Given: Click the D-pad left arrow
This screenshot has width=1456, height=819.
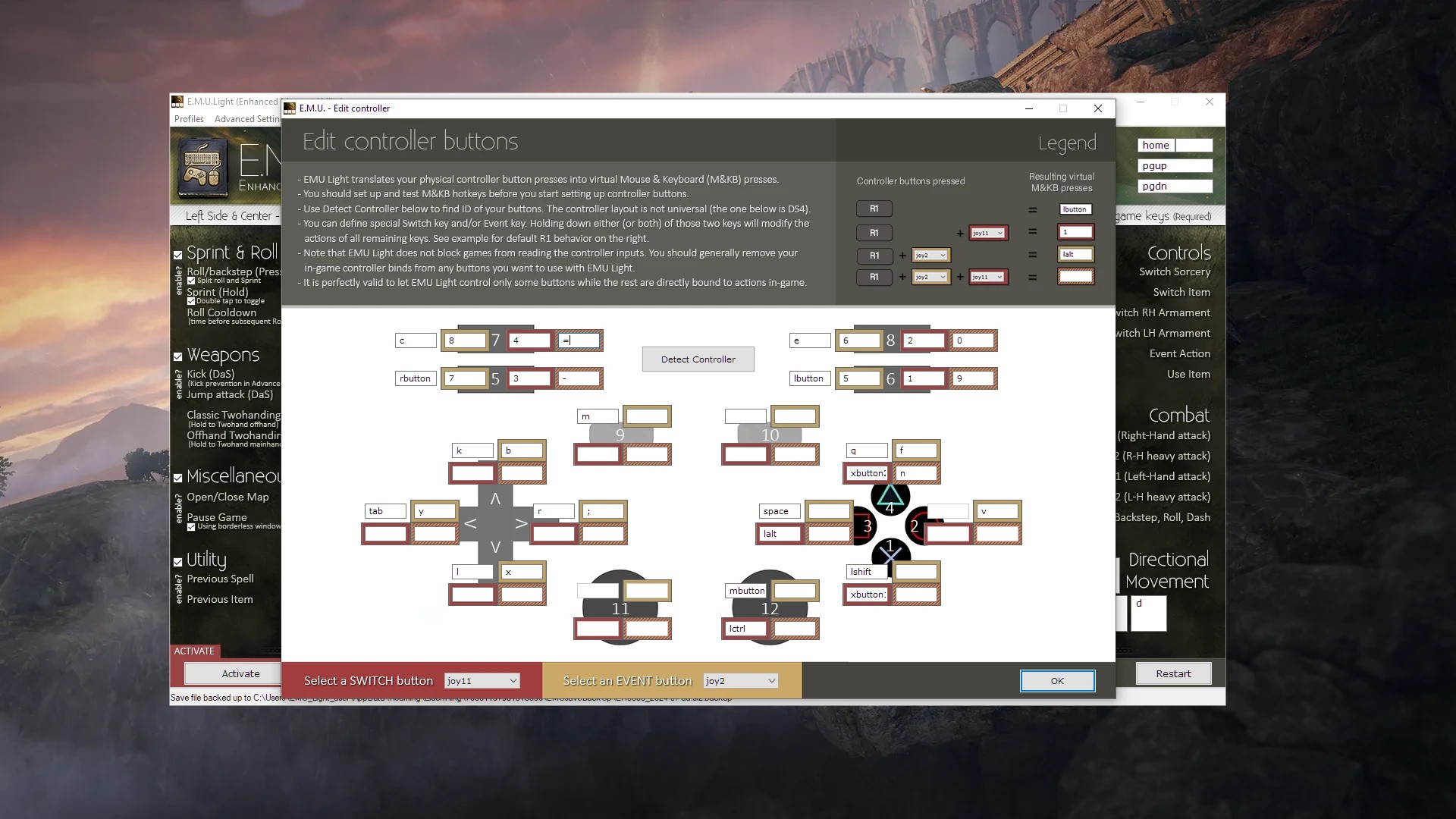Looking at the screenshot, I should point(470,523).
